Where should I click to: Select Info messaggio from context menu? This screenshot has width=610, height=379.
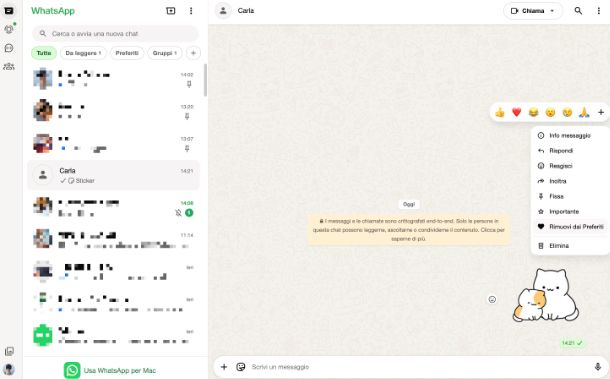(570, 135)
